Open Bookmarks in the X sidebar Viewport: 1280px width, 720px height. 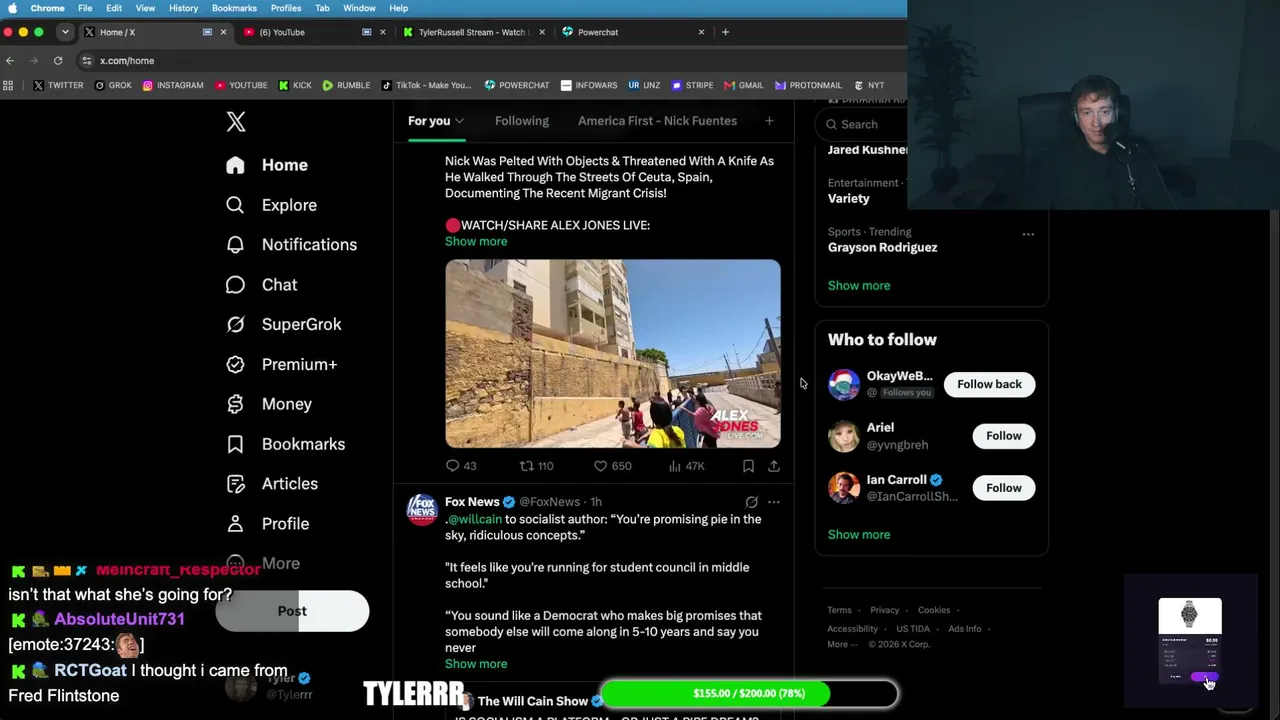click(x=285, y=444)
